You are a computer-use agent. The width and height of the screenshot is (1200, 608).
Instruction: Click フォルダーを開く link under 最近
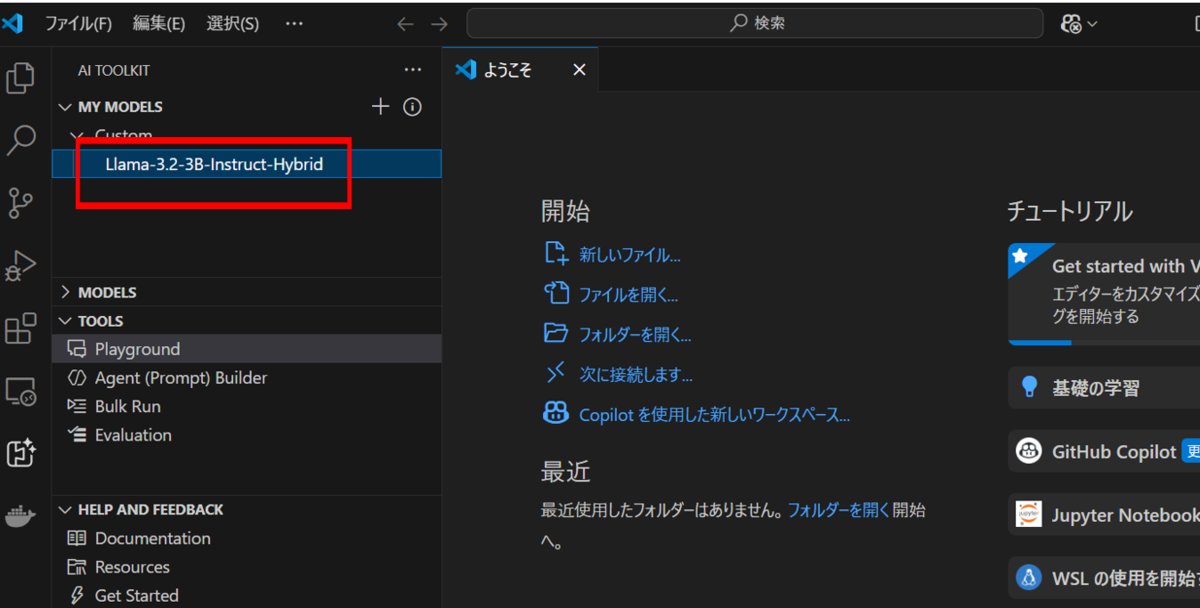pos(839,510)
